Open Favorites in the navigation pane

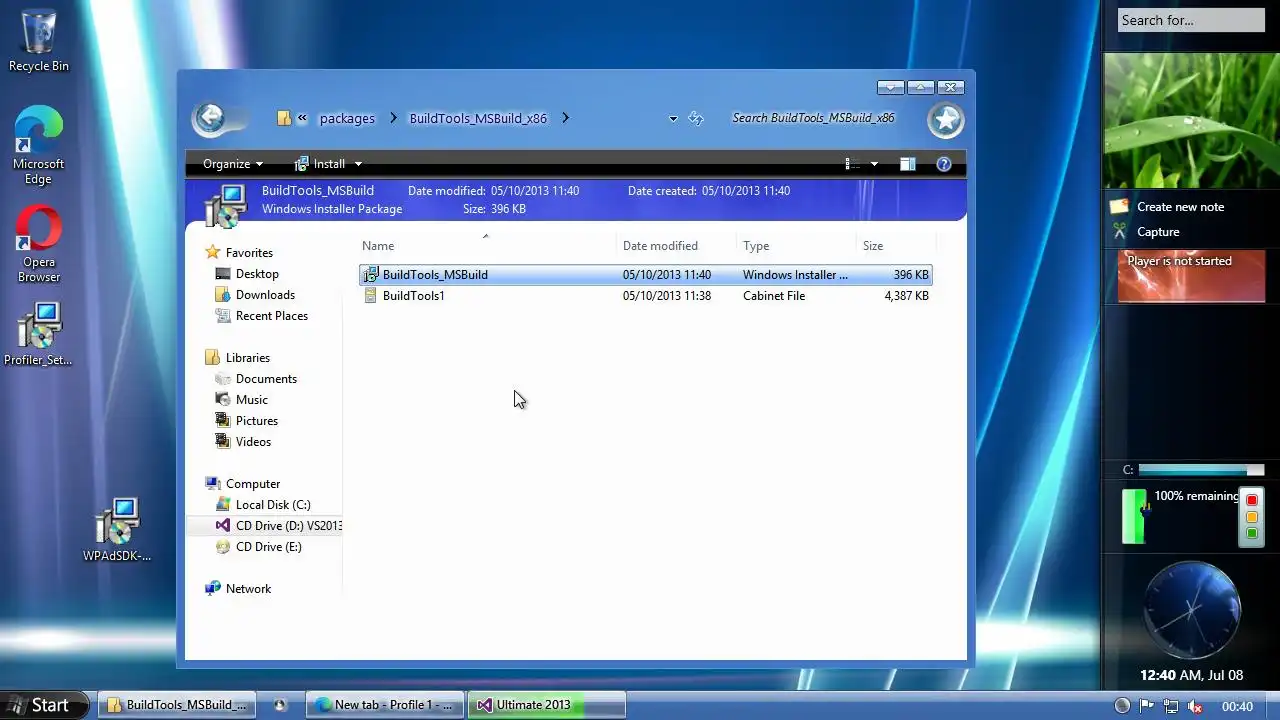[249, 253]
